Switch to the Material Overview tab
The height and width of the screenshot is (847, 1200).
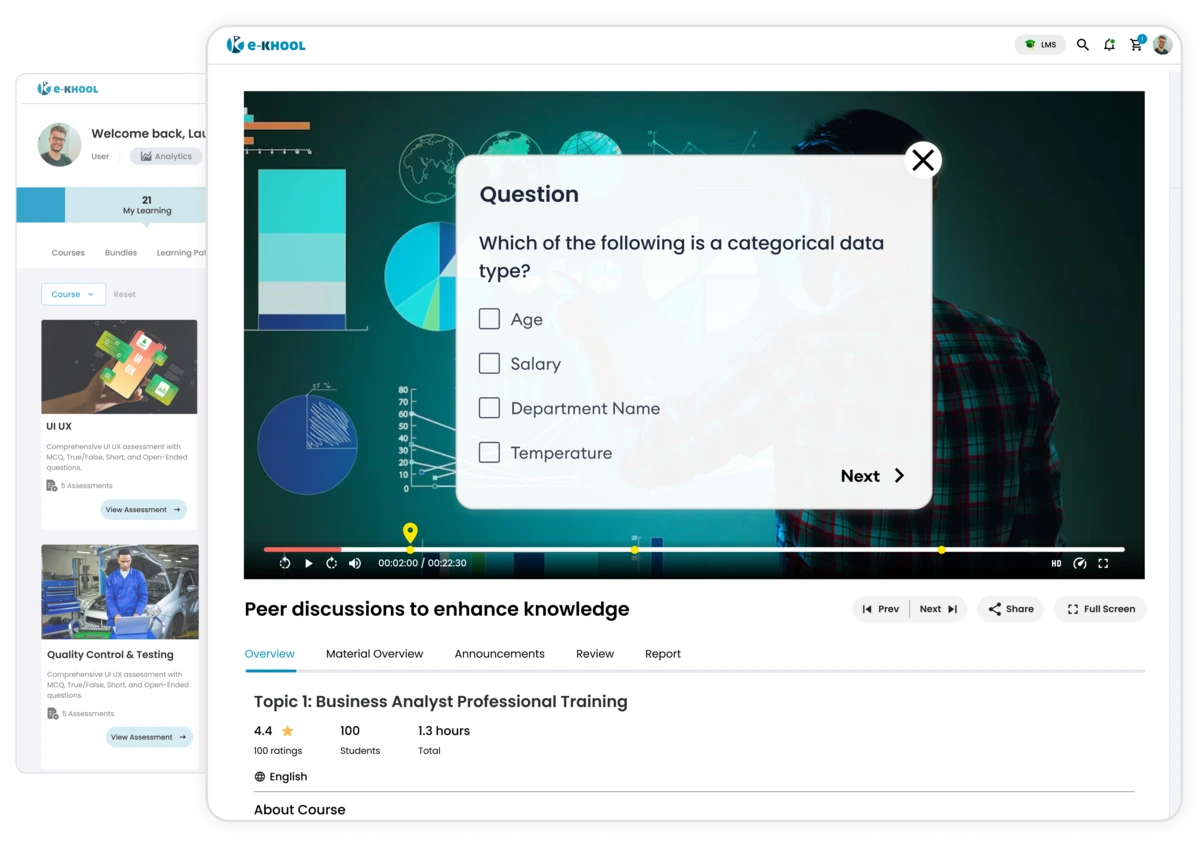tap(375, 653)
